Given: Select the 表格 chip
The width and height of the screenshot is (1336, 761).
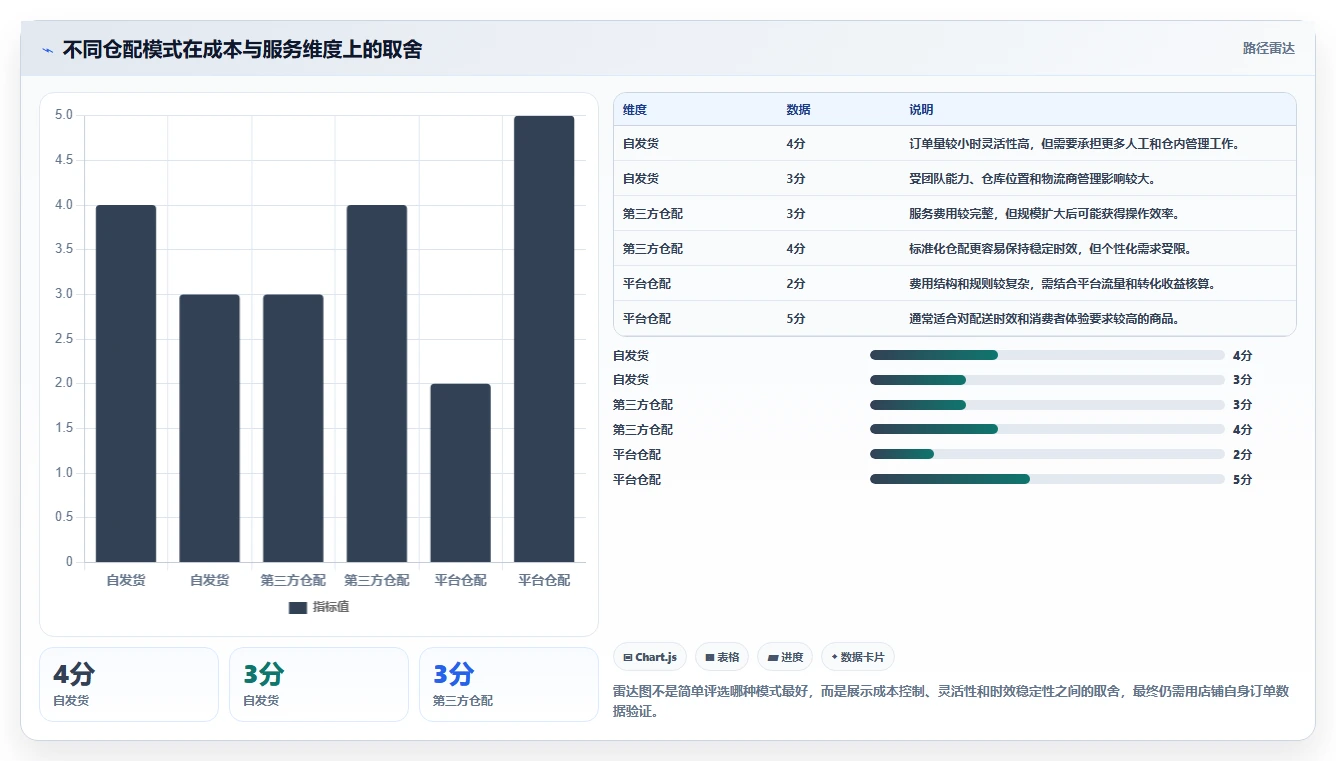Looking at the screenshot, I should tap(722, 657).
